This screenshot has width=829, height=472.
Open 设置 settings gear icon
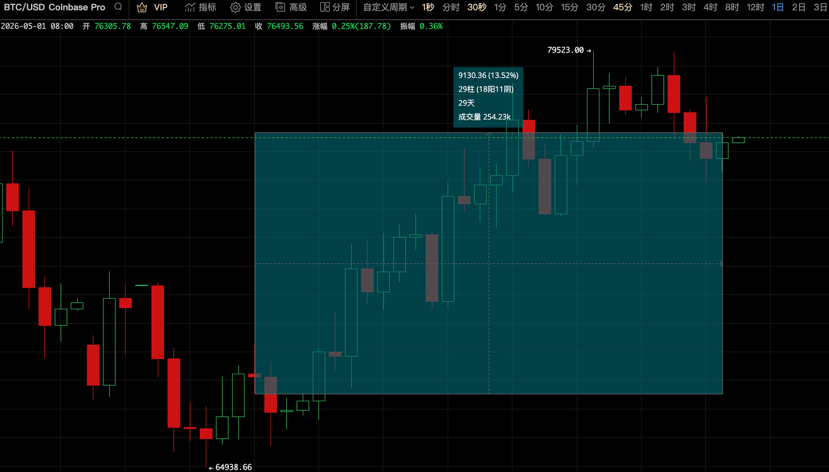[x=235, y=7]
